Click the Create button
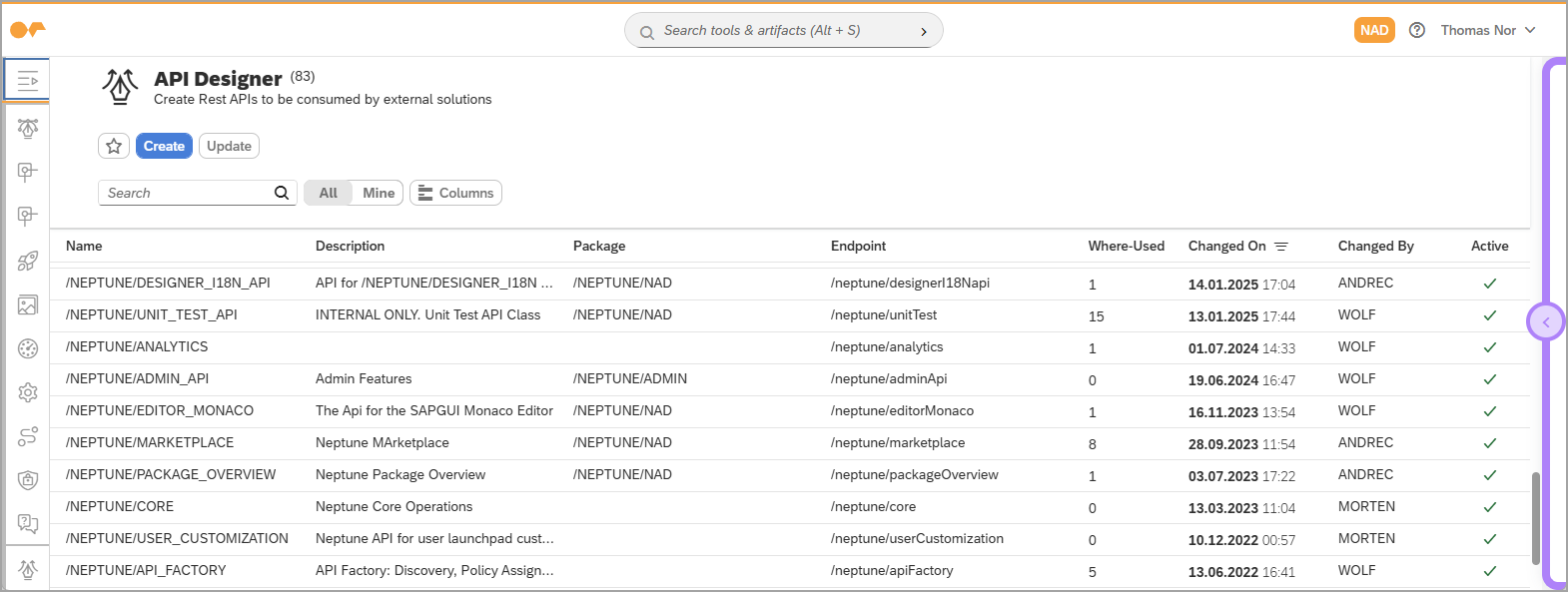 (164, 146)
